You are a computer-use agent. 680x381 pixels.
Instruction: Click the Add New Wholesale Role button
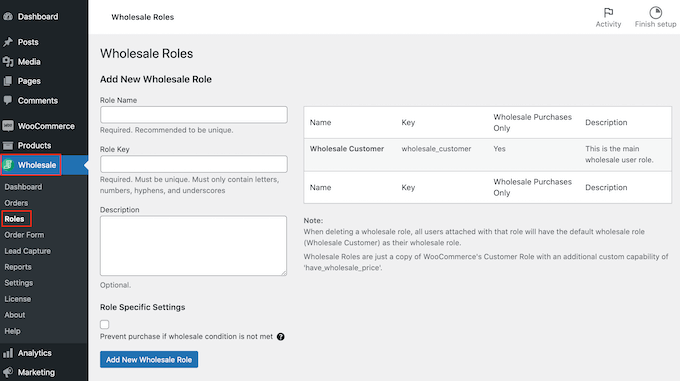pyautogui.click(x=149, y=359)
